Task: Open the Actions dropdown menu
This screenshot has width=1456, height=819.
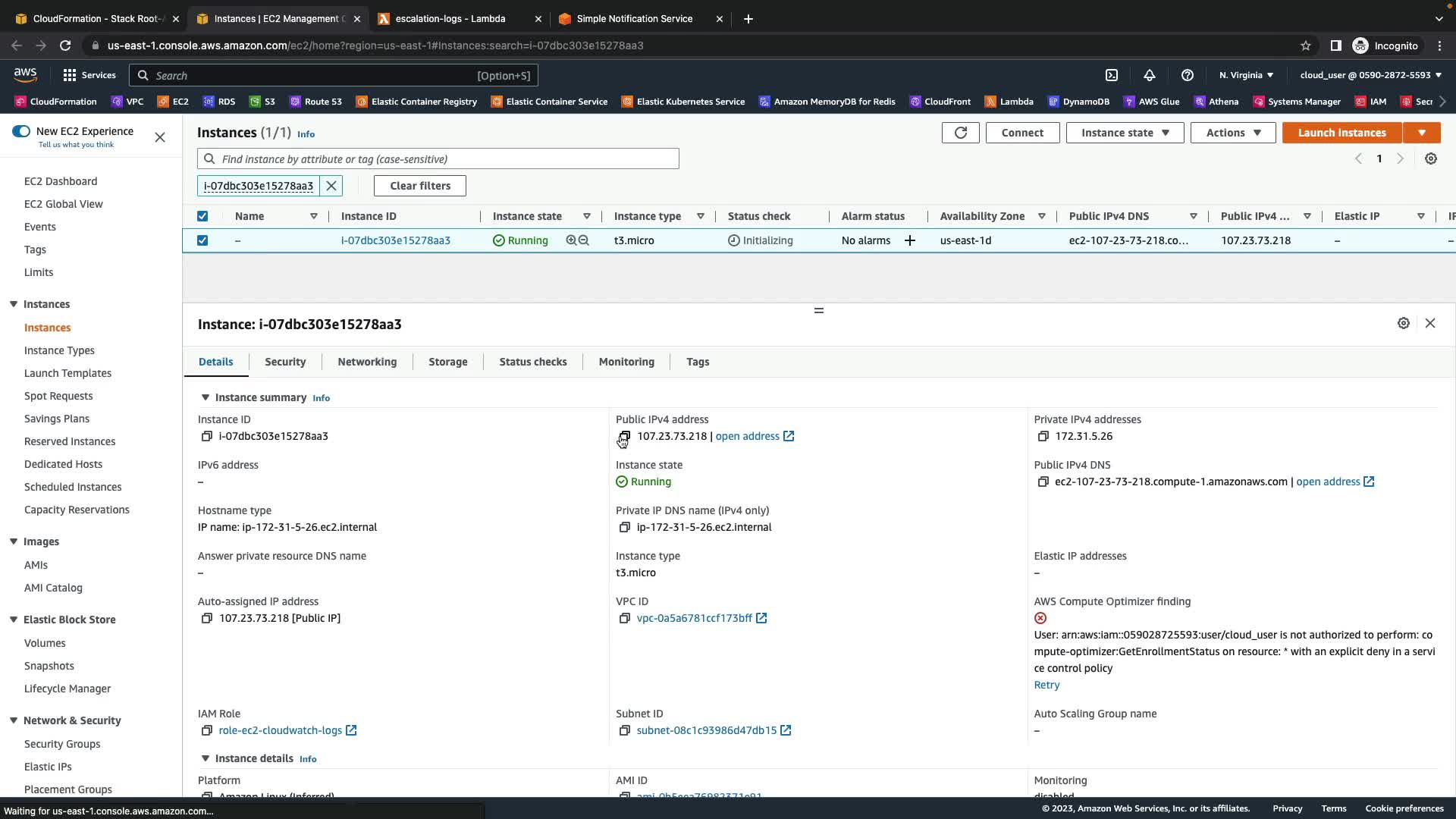Action: [1233, 133]
